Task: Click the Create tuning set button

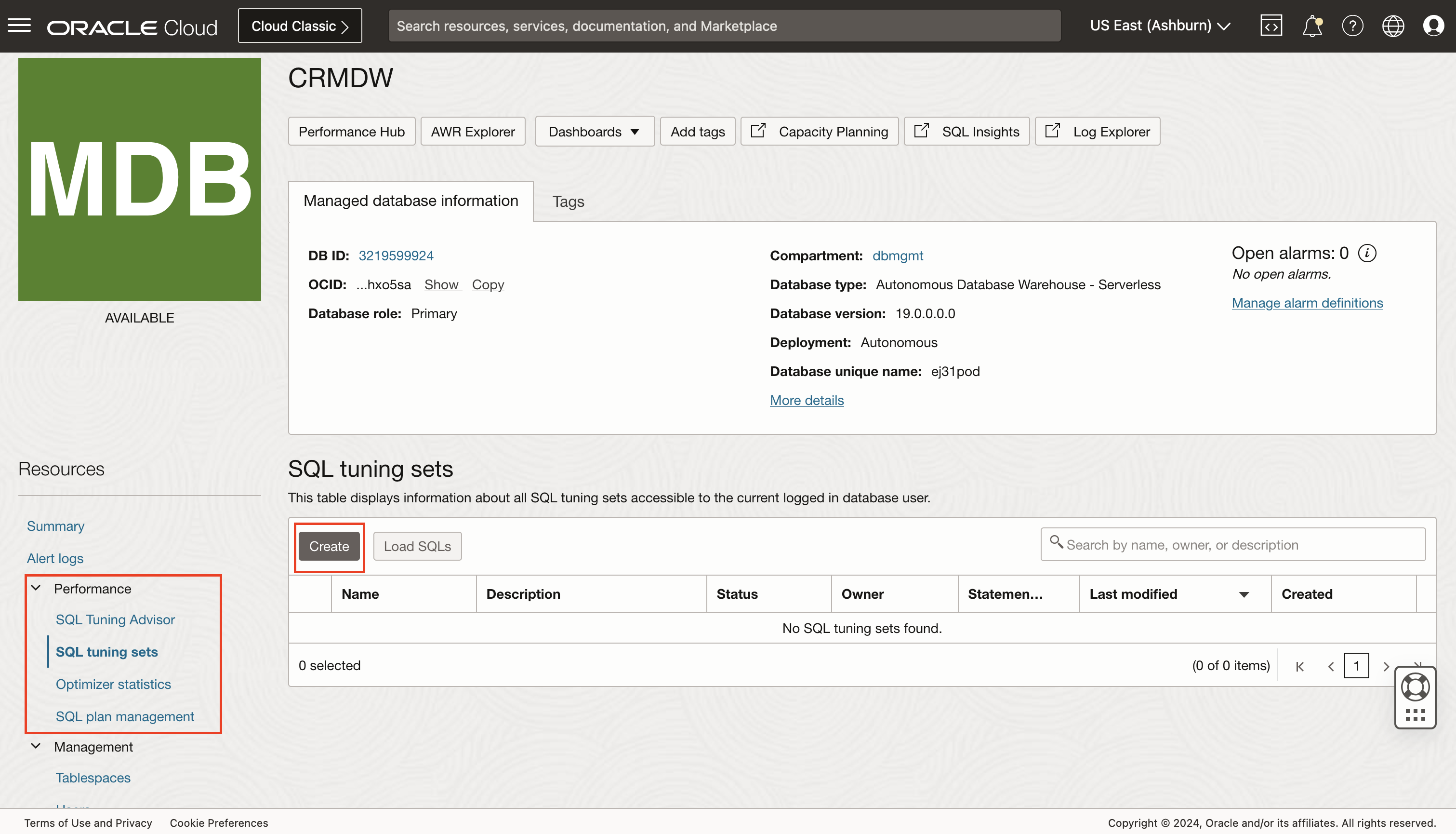Action: click(329, 547)
